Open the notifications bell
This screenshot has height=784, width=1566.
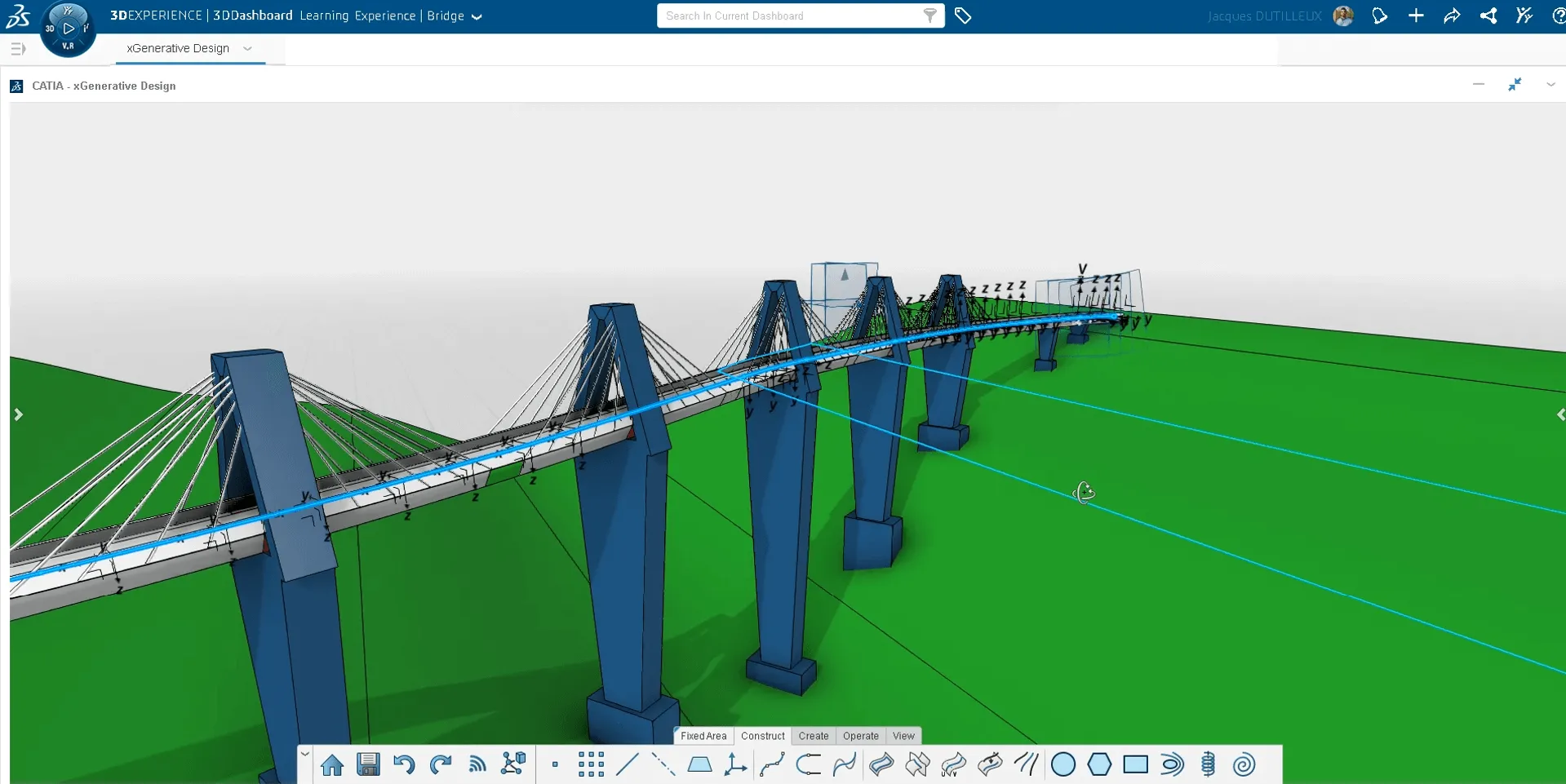click(x=1379, y=16)
